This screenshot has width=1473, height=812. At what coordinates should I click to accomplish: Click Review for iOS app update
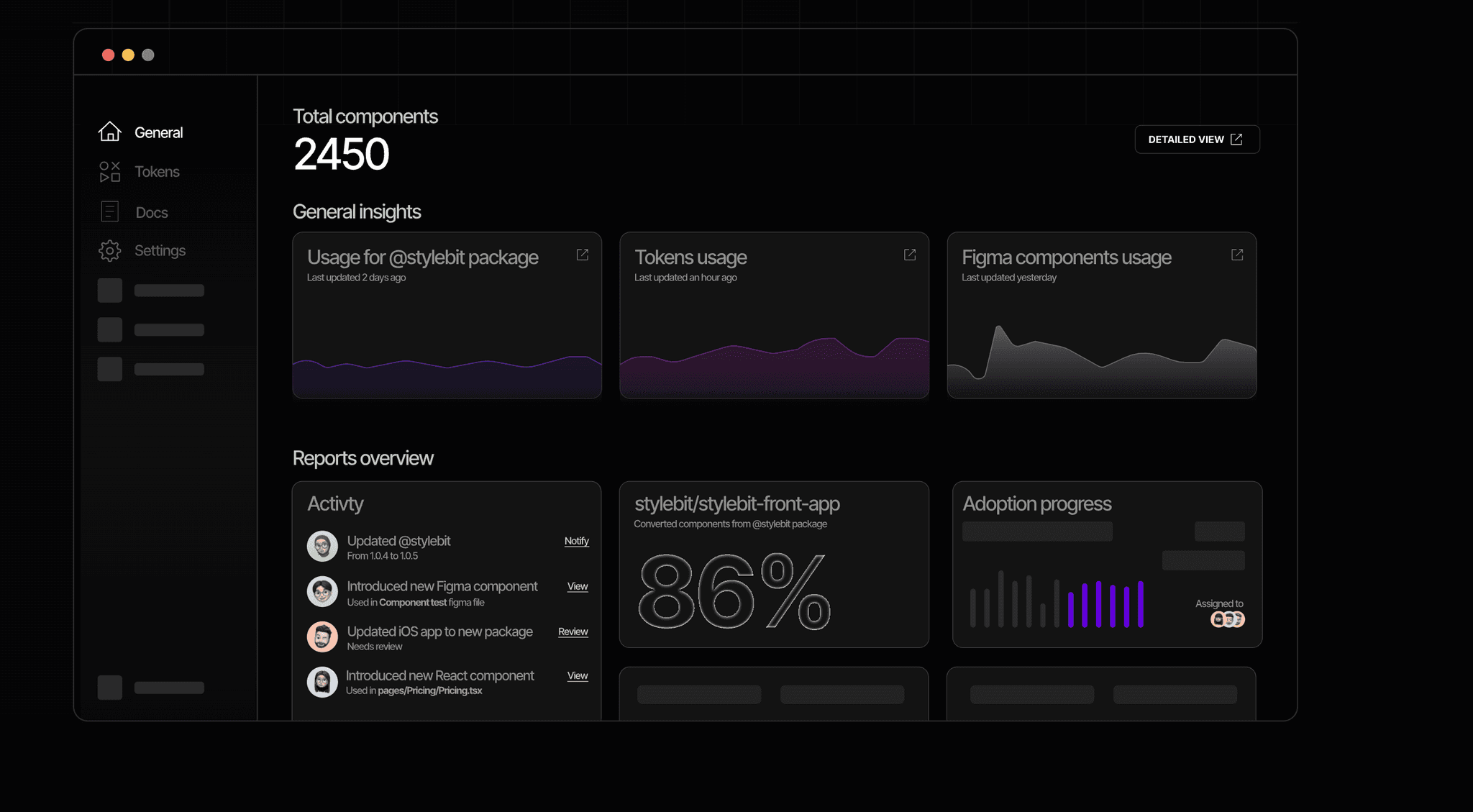coord(573,631)
